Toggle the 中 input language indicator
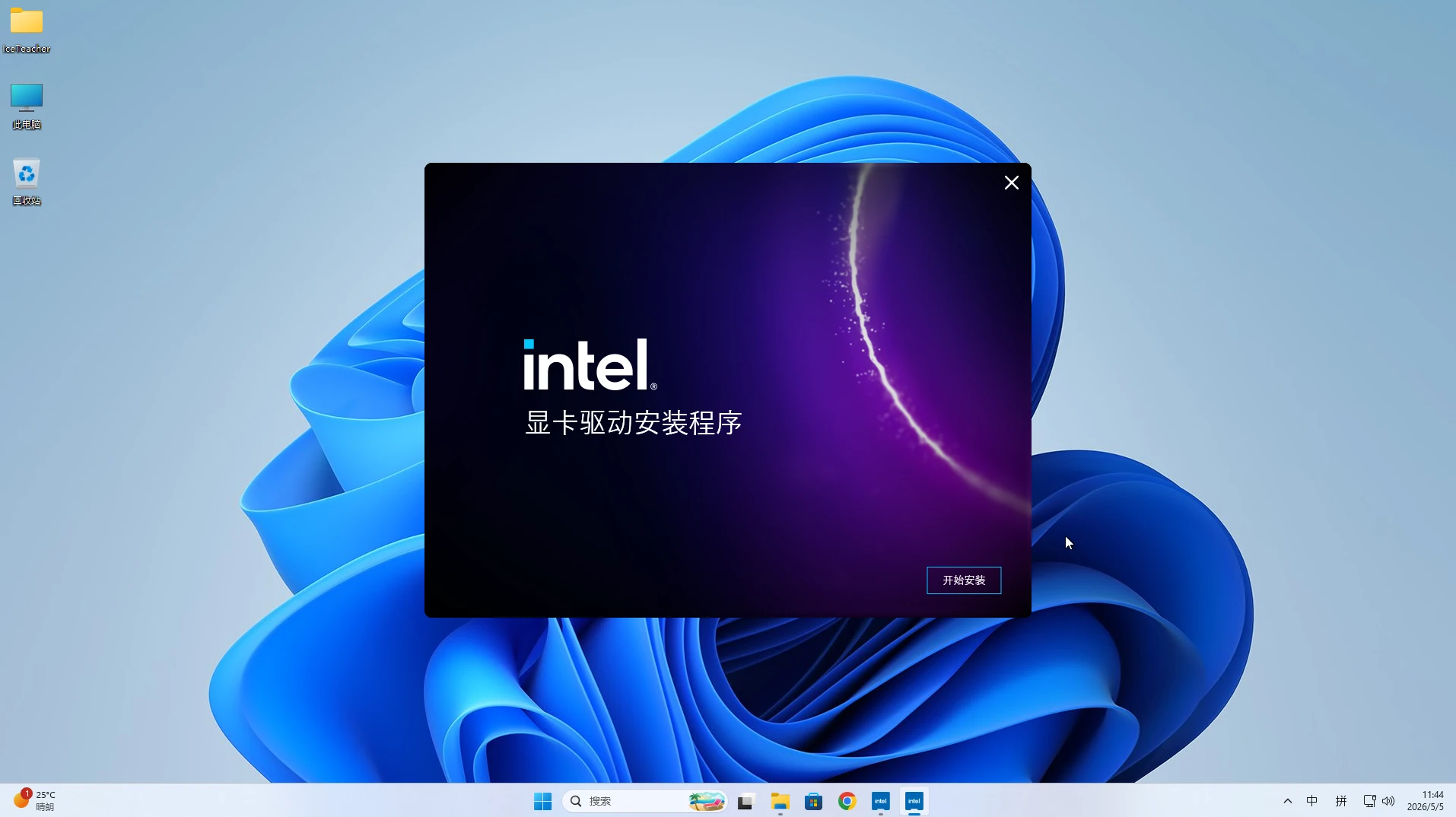 coord(1312,801)
